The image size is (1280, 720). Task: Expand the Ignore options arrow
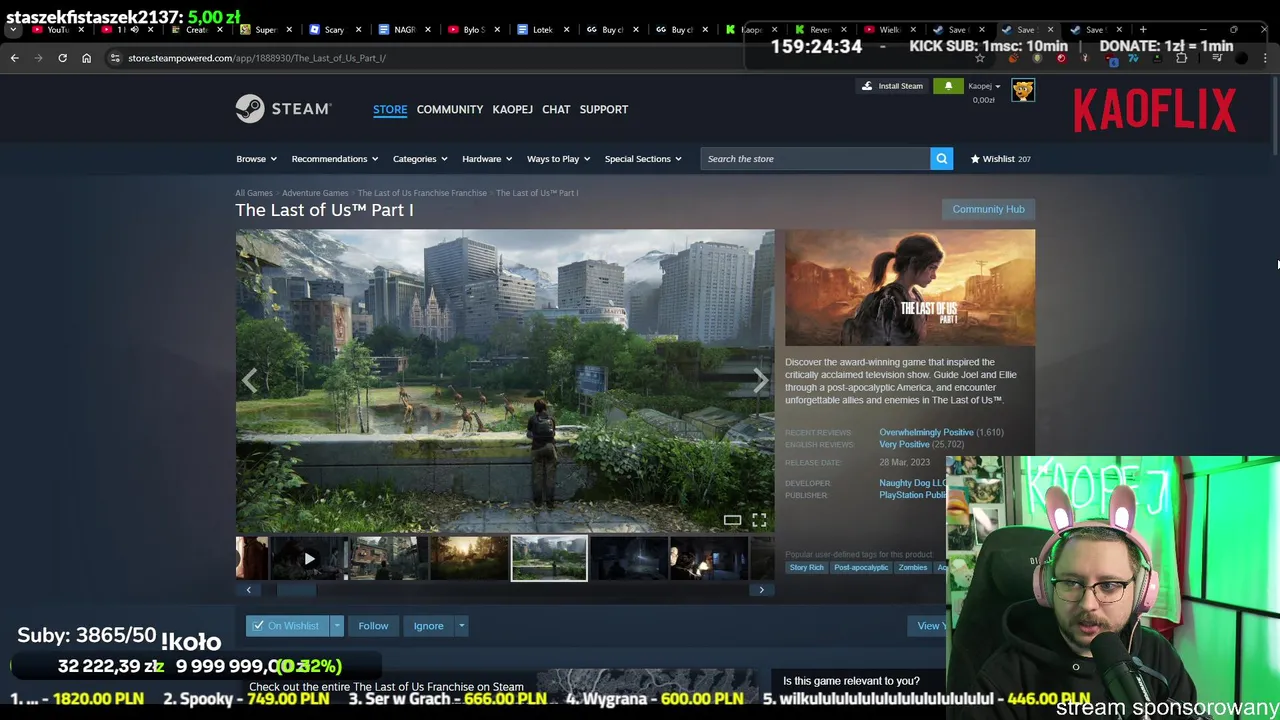(x=461, y=626)
